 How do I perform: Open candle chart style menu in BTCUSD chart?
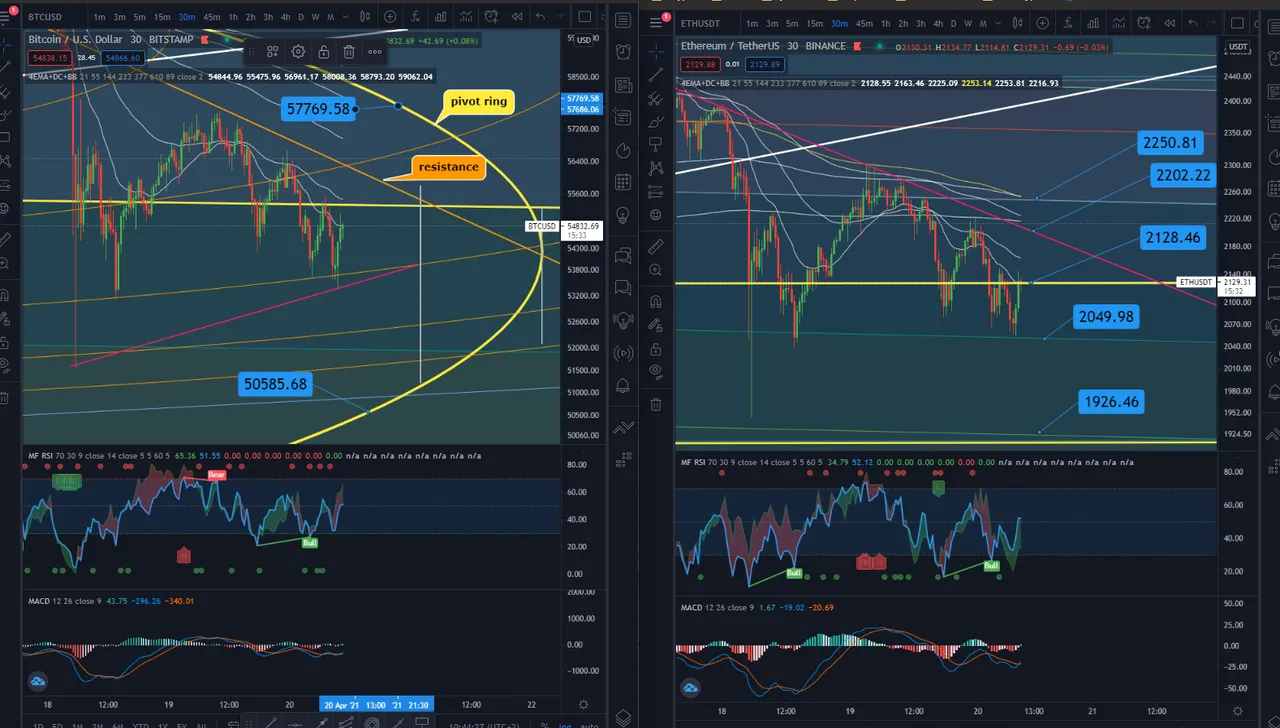[x=365, y=17]
